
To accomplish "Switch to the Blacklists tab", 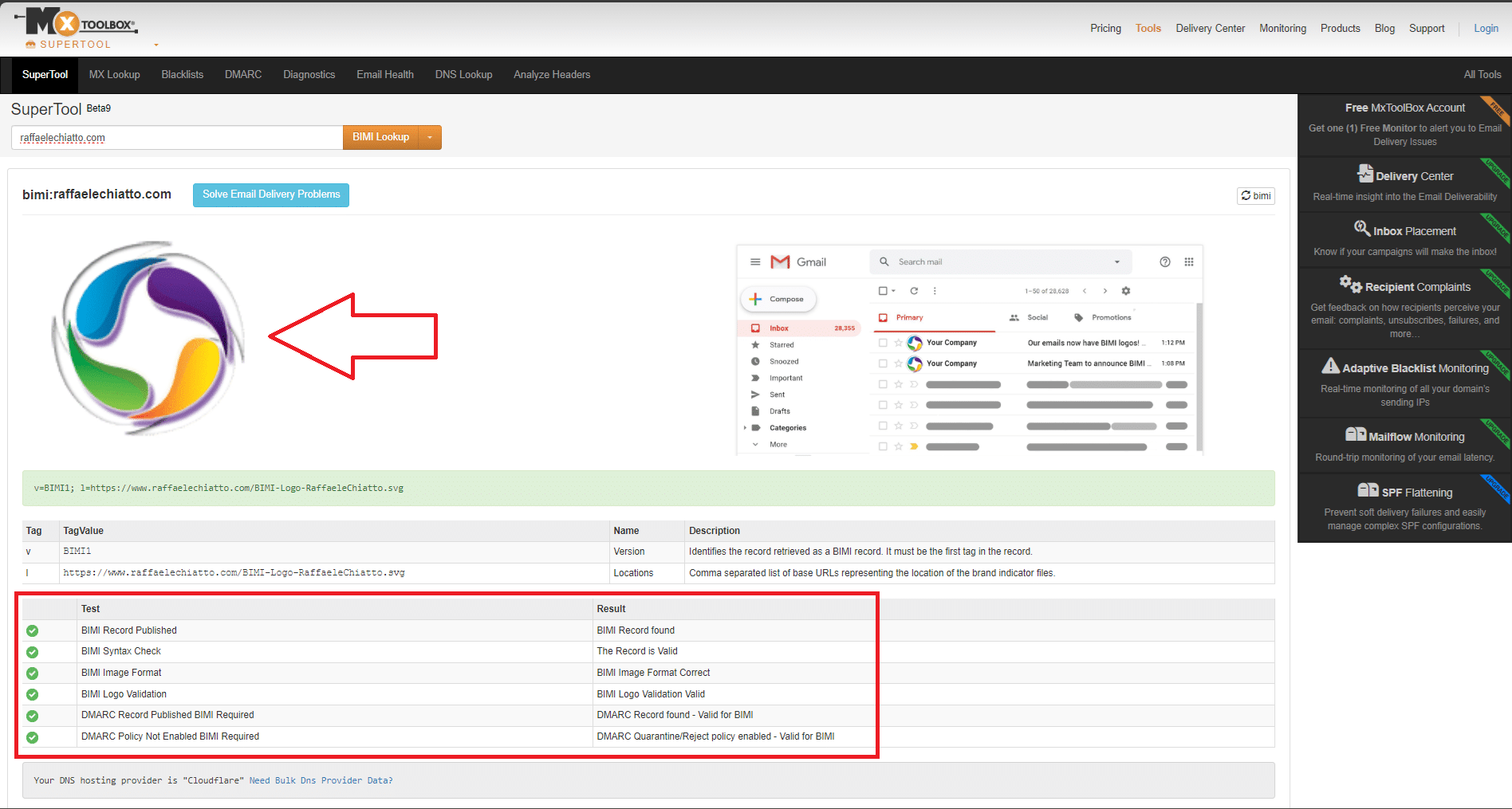I will [x=182, y=75].
